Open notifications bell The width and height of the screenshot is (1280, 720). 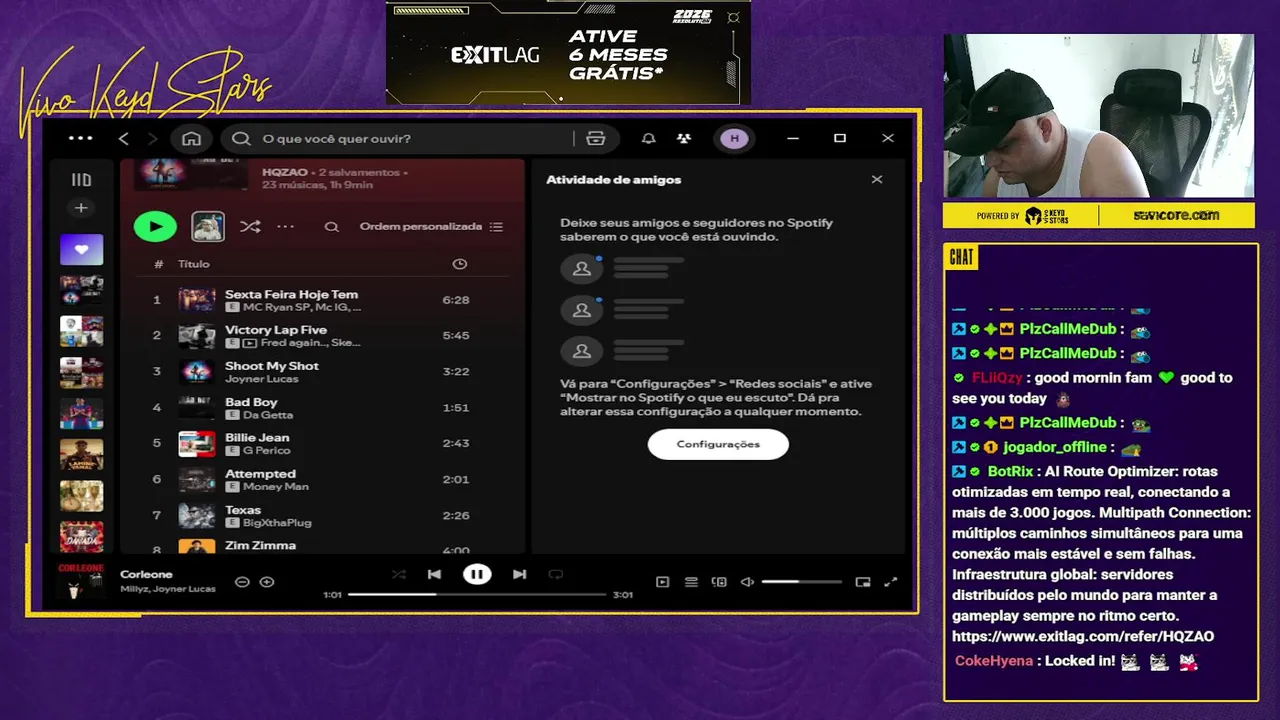649,139
